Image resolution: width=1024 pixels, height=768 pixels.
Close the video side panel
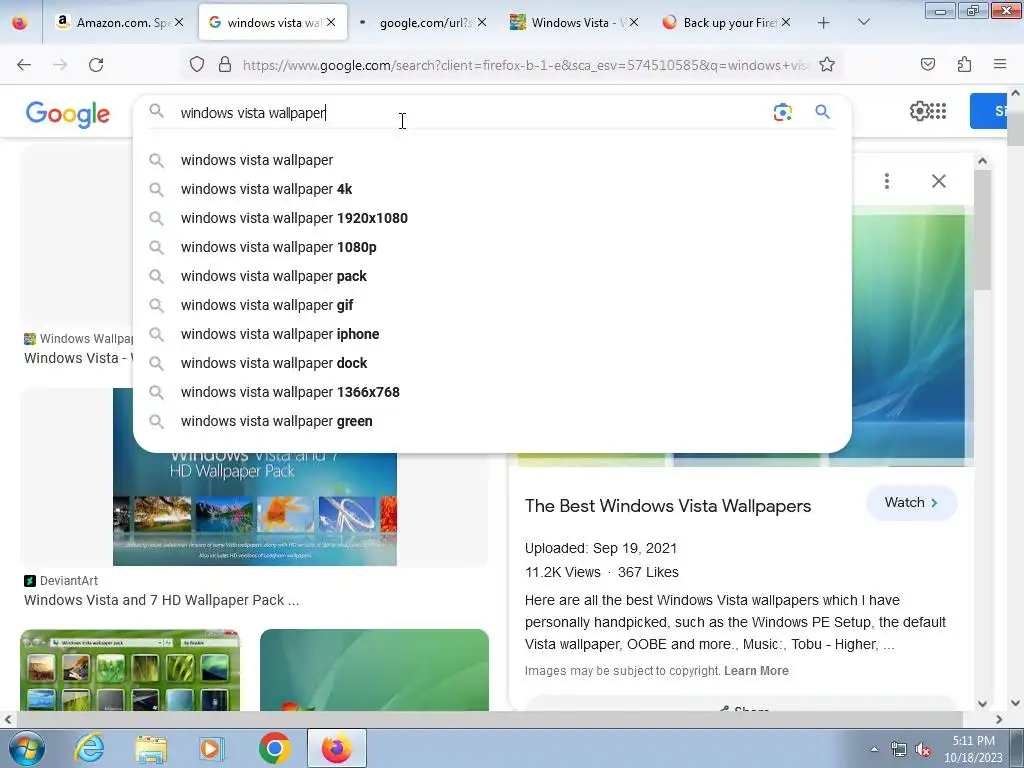click(x=938, y=181)
